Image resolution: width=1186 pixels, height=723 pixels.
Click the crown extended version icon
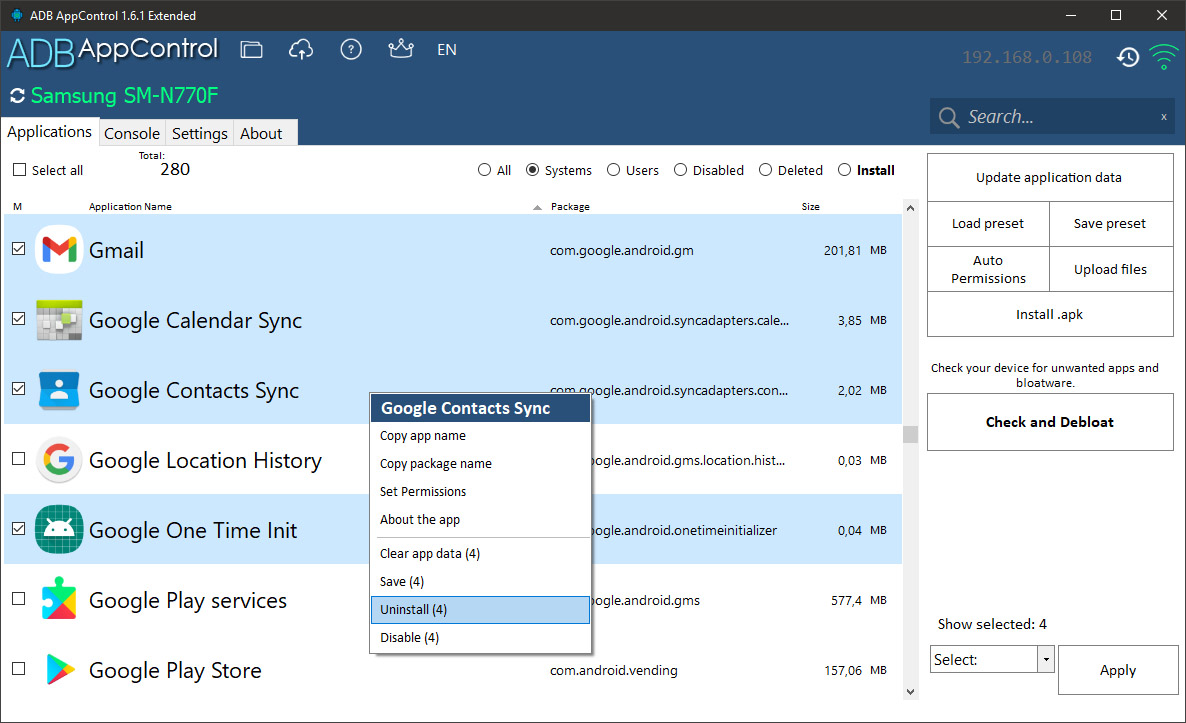401,49
